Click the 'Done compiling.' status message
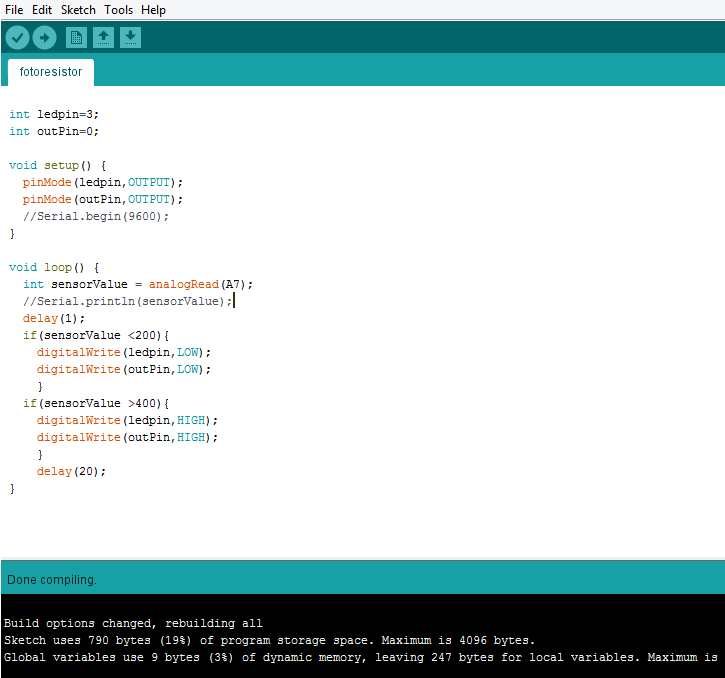Image resolution: width=725 pixels, height=678 pixels. 52,580
